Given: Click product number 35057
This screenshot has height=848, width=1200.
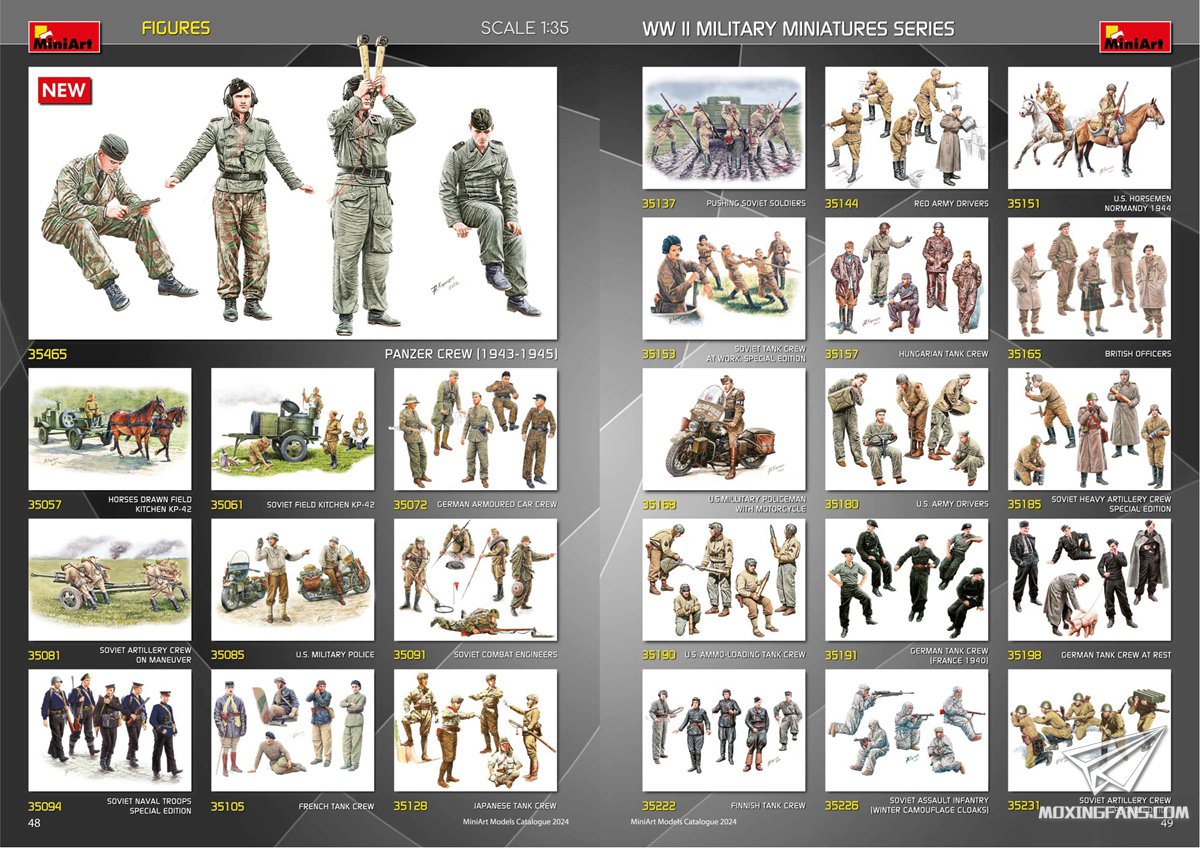Looking at the screenshot, I should click(x=45, y=505).
